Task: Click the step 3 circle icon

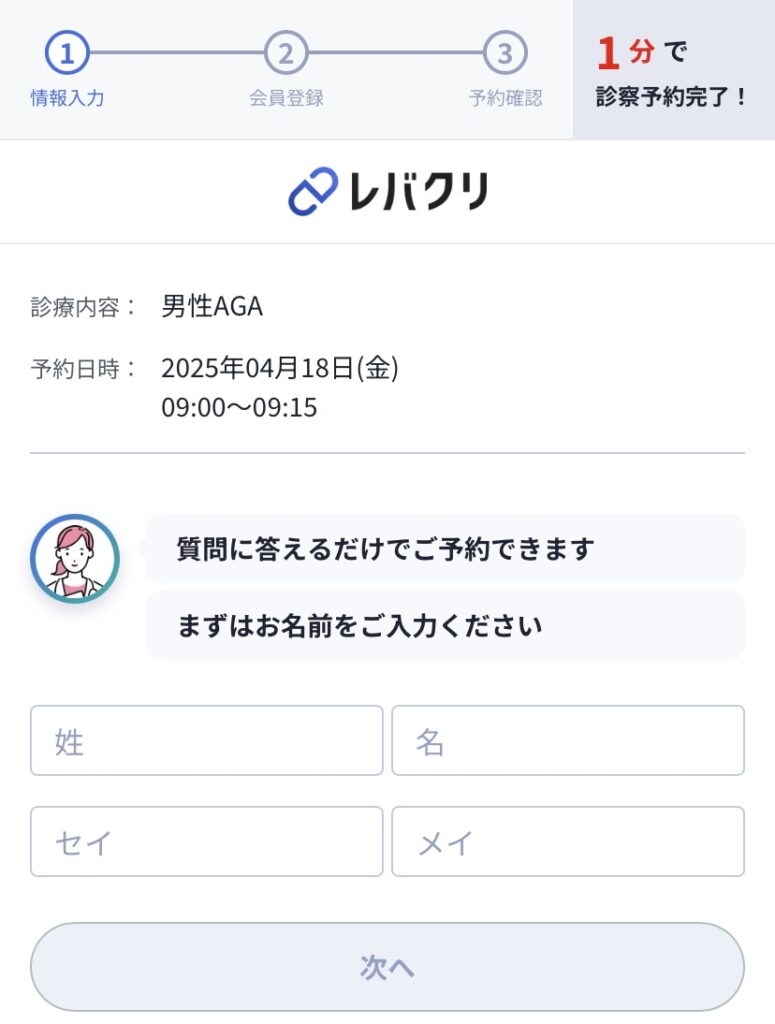Action: (x=505, y=53)
